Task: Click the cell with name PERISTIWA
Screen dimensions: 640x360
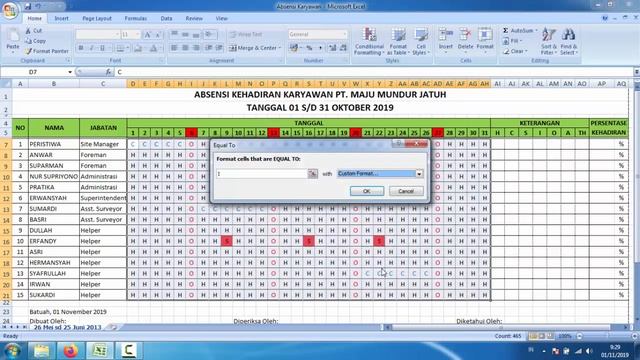Action: pos(53,144)
